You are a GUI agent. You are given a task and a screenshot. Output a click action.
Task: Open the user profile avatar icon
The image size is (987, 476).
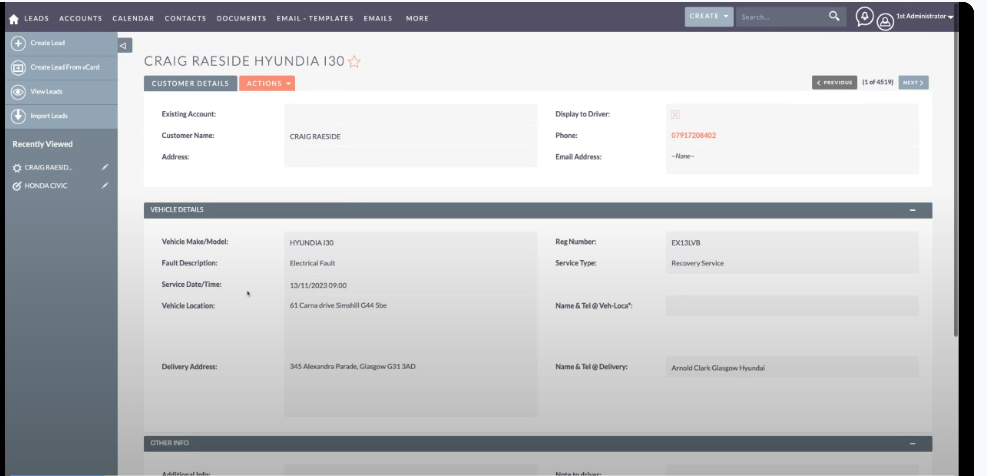click(885, 21)
